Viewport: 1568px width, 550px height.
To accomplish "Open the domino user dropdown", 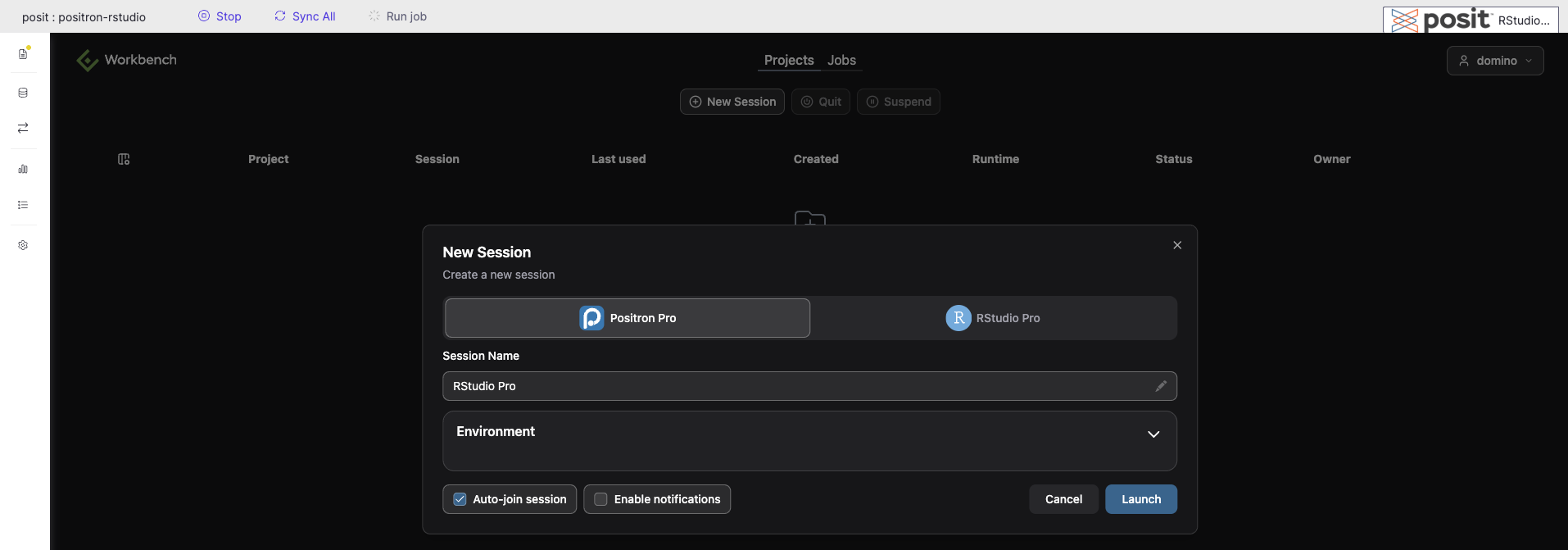I will [x=1495, y=61].
